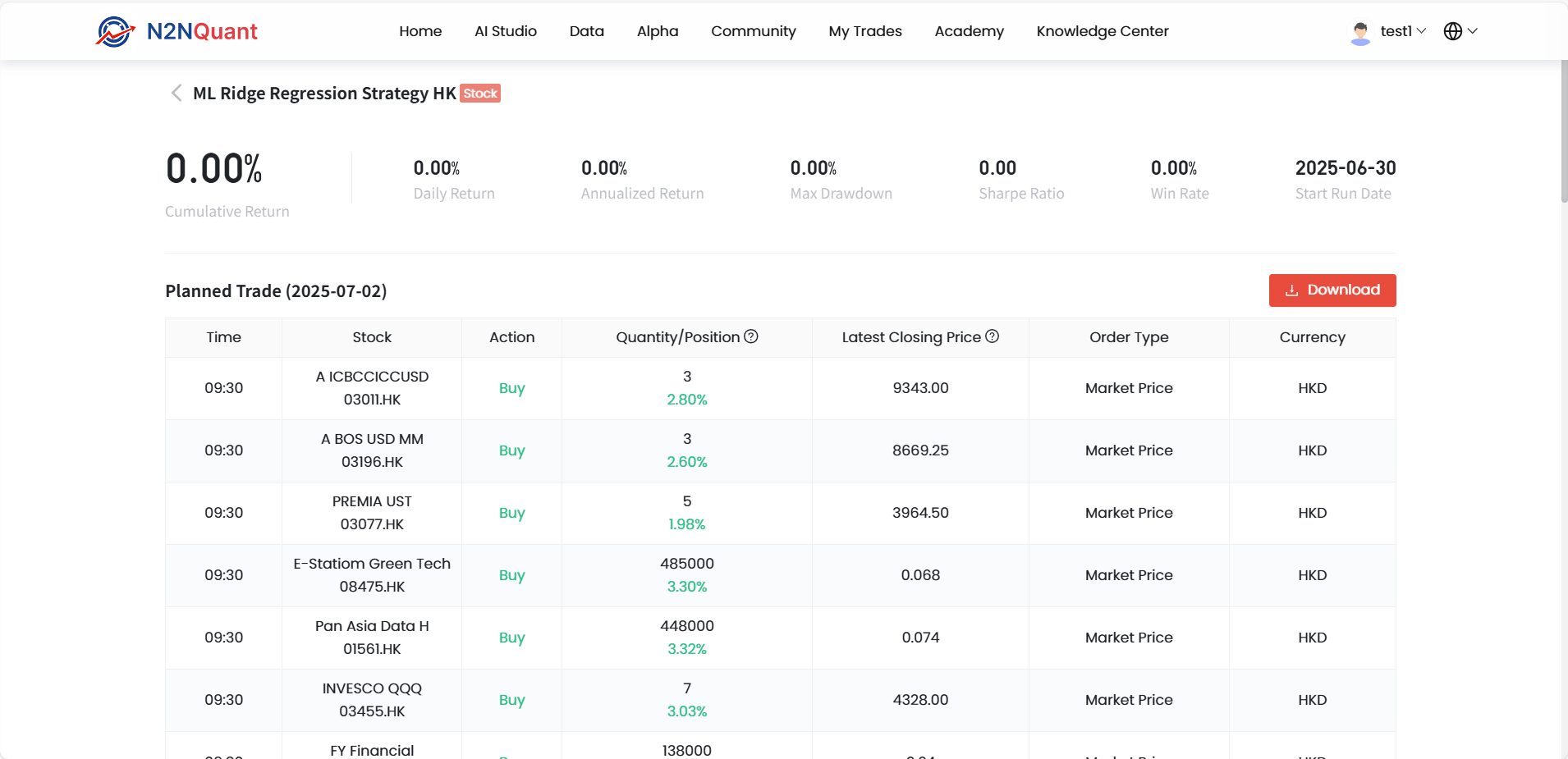1568x759 pixels.
Task: Expand the test1 account dropdown
Action: click(1403, 31)
